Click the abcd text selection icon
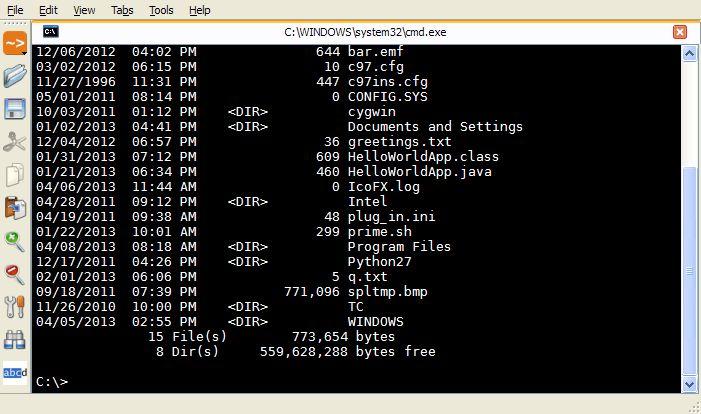Image resolution: width=701 pixels, height=414 pixels. [x=15, y=372]
